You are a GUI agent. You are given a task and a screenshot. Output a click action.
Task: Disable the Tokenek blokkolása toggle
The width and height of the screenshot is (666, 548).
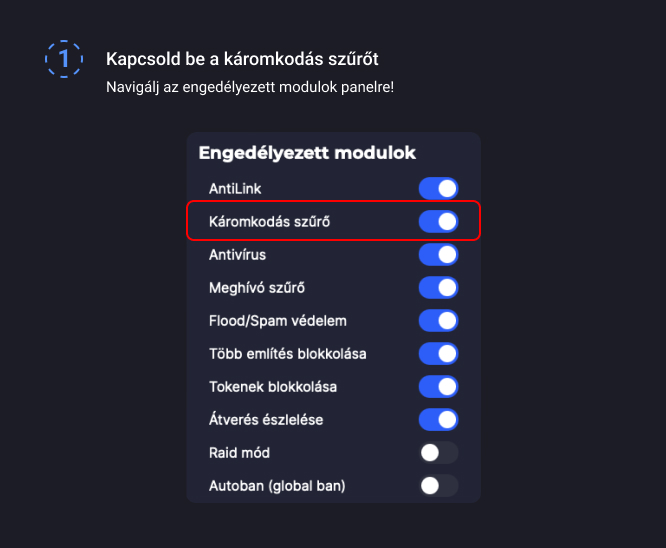(x=438, y=386)
